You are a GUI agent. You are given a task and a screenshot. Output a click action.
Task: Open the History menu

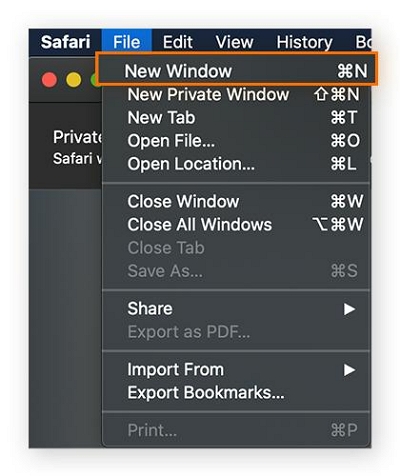click(304, 42)
